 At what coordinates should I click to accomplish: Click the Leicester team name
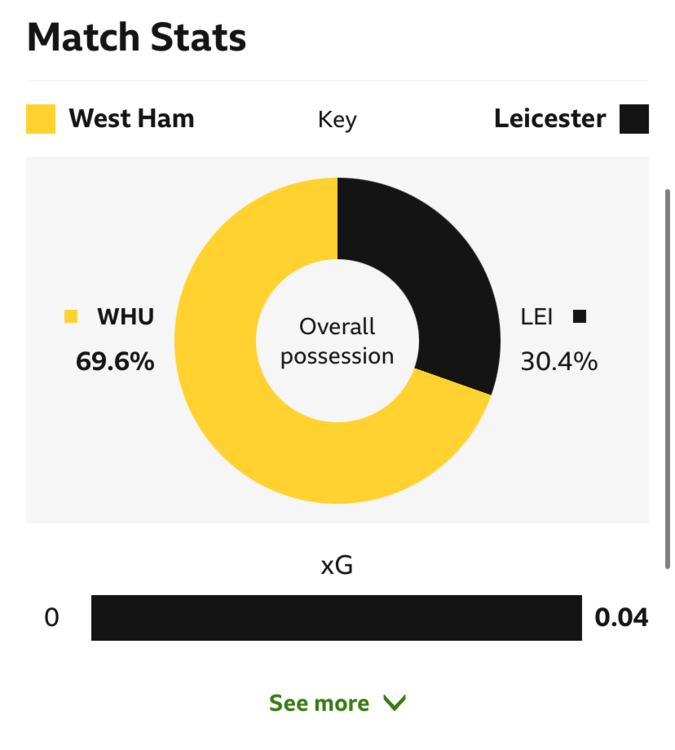tap(550, 119)
